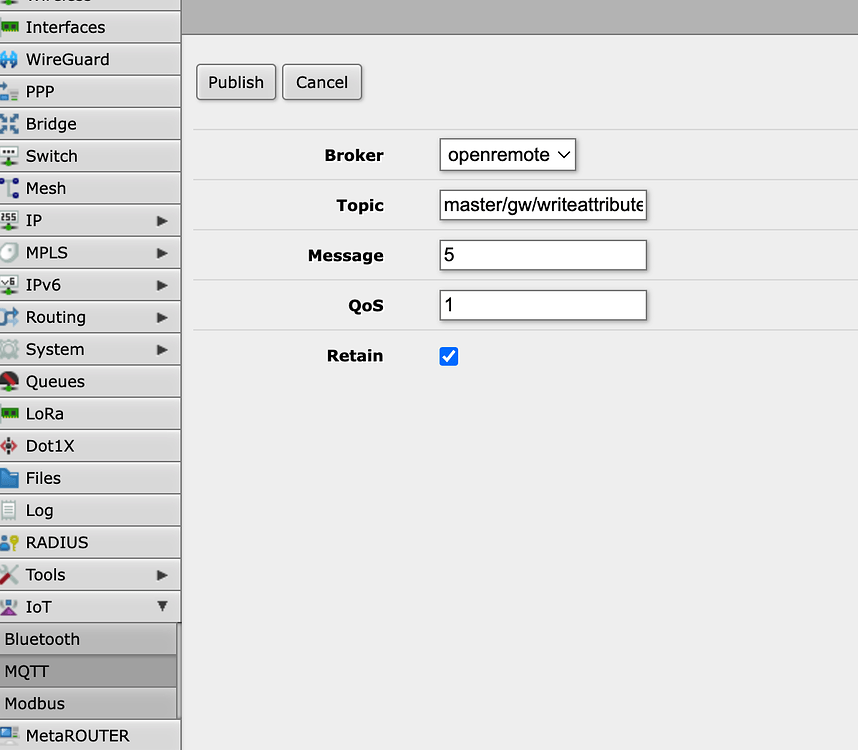Click the Bridge icon in sidebar
This screenshot has height=750, width=858.
[10, 124]
